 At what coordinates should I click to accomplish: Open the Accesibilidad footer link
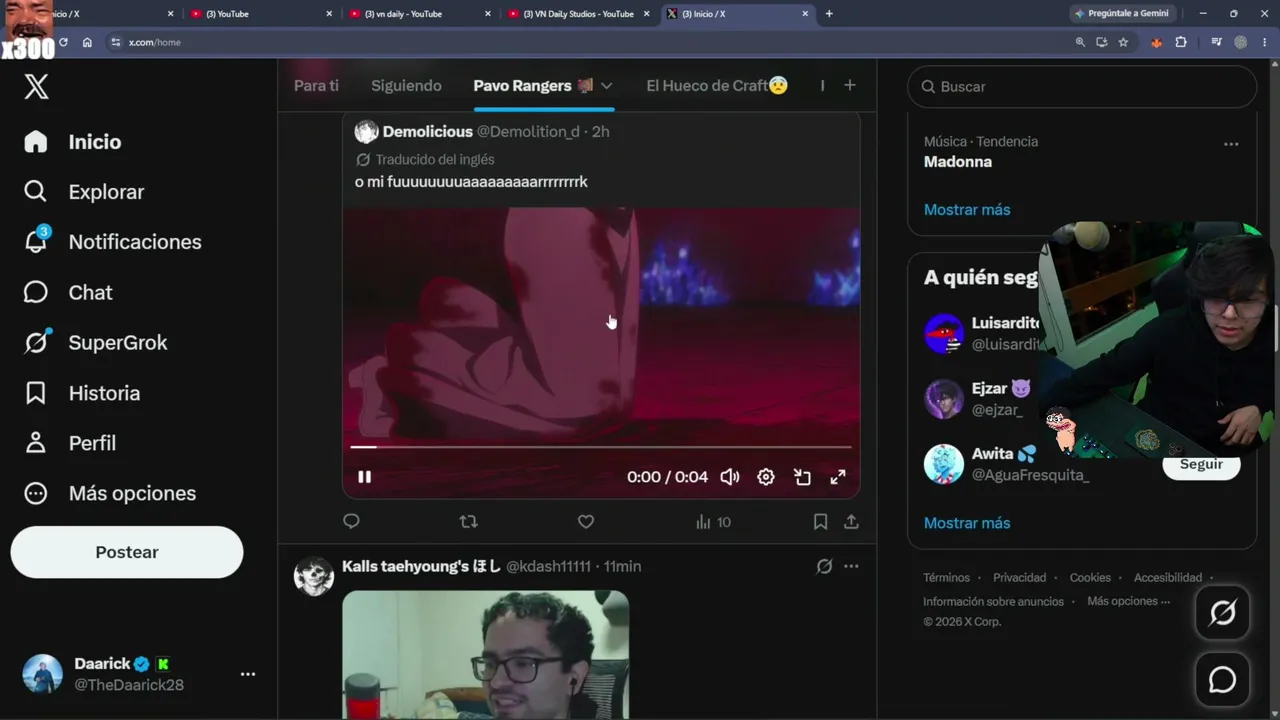[x=1168, y=577]
